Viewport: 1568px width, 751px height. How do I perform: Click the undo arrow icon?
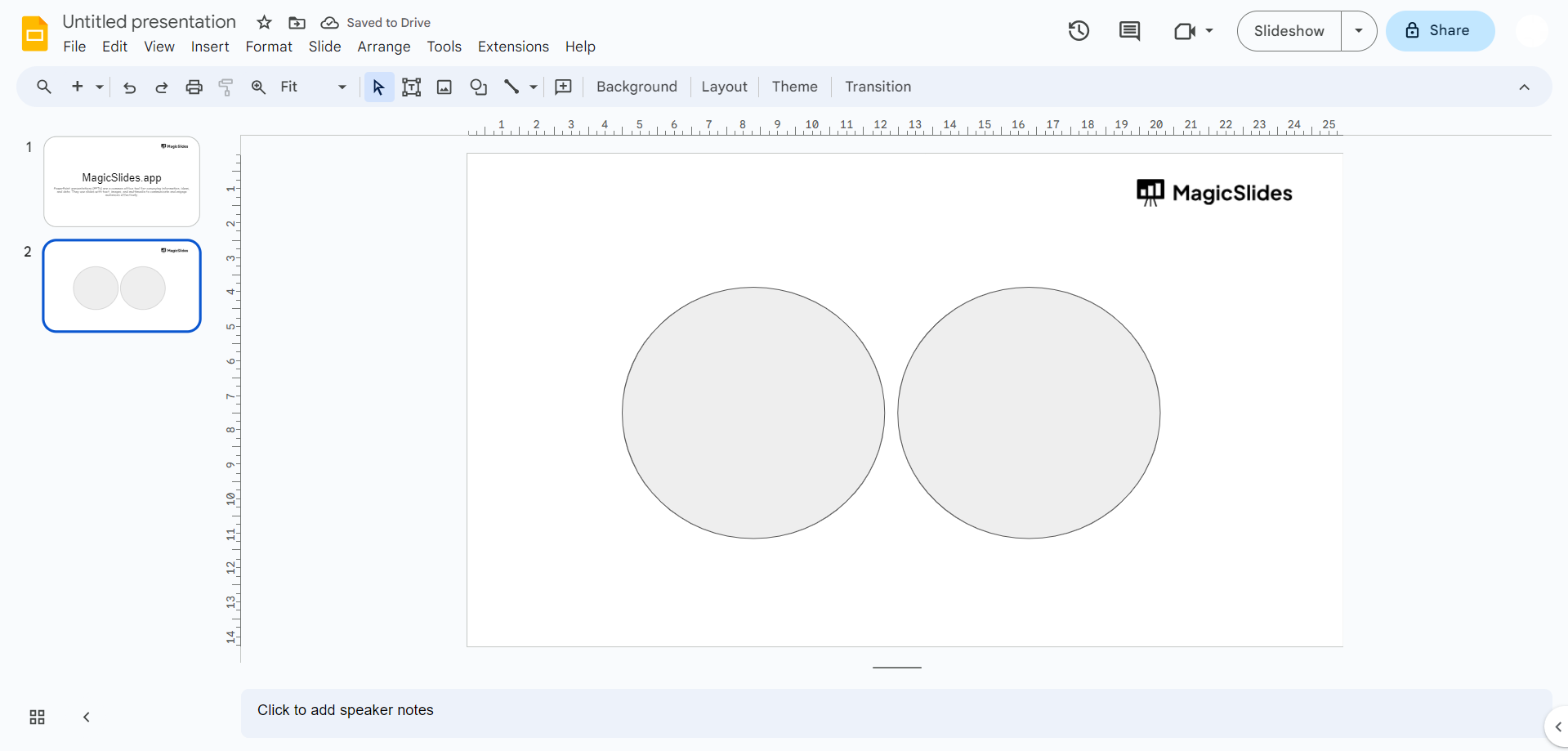tap(129, 87)
